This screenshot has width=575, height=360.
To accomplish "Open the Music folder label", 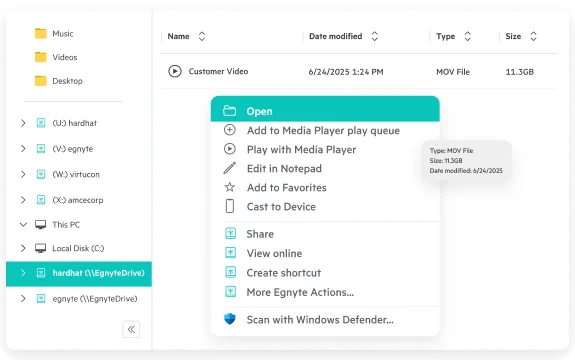I will coord(63,34).
